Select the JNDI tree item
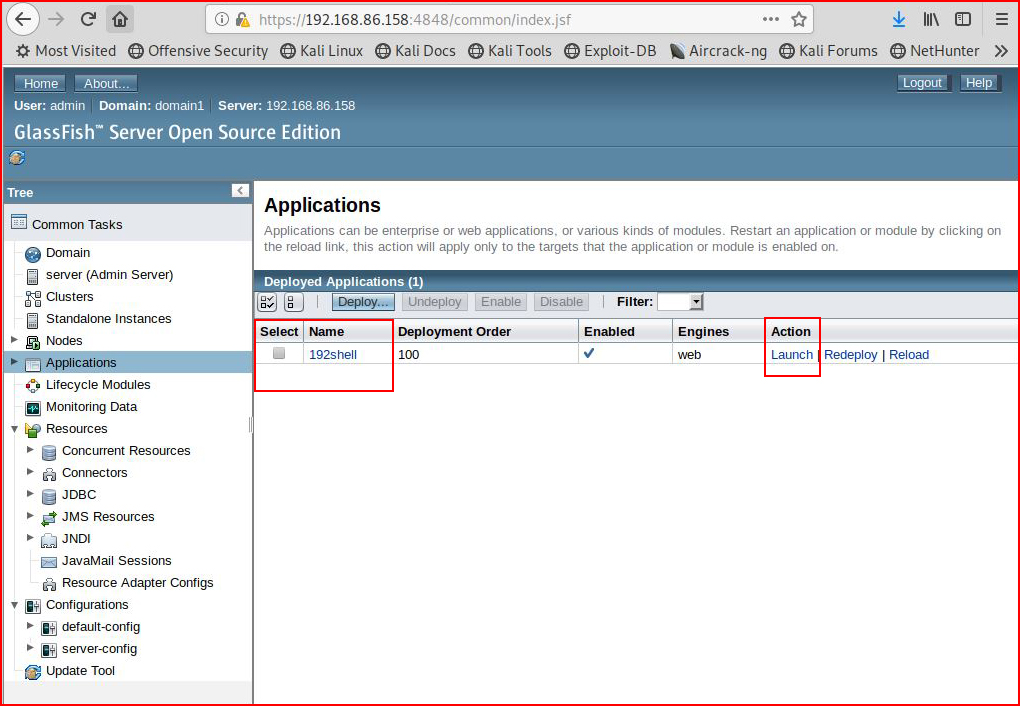1020x706 pixels. pyautogui.click(x=76, y=539)
